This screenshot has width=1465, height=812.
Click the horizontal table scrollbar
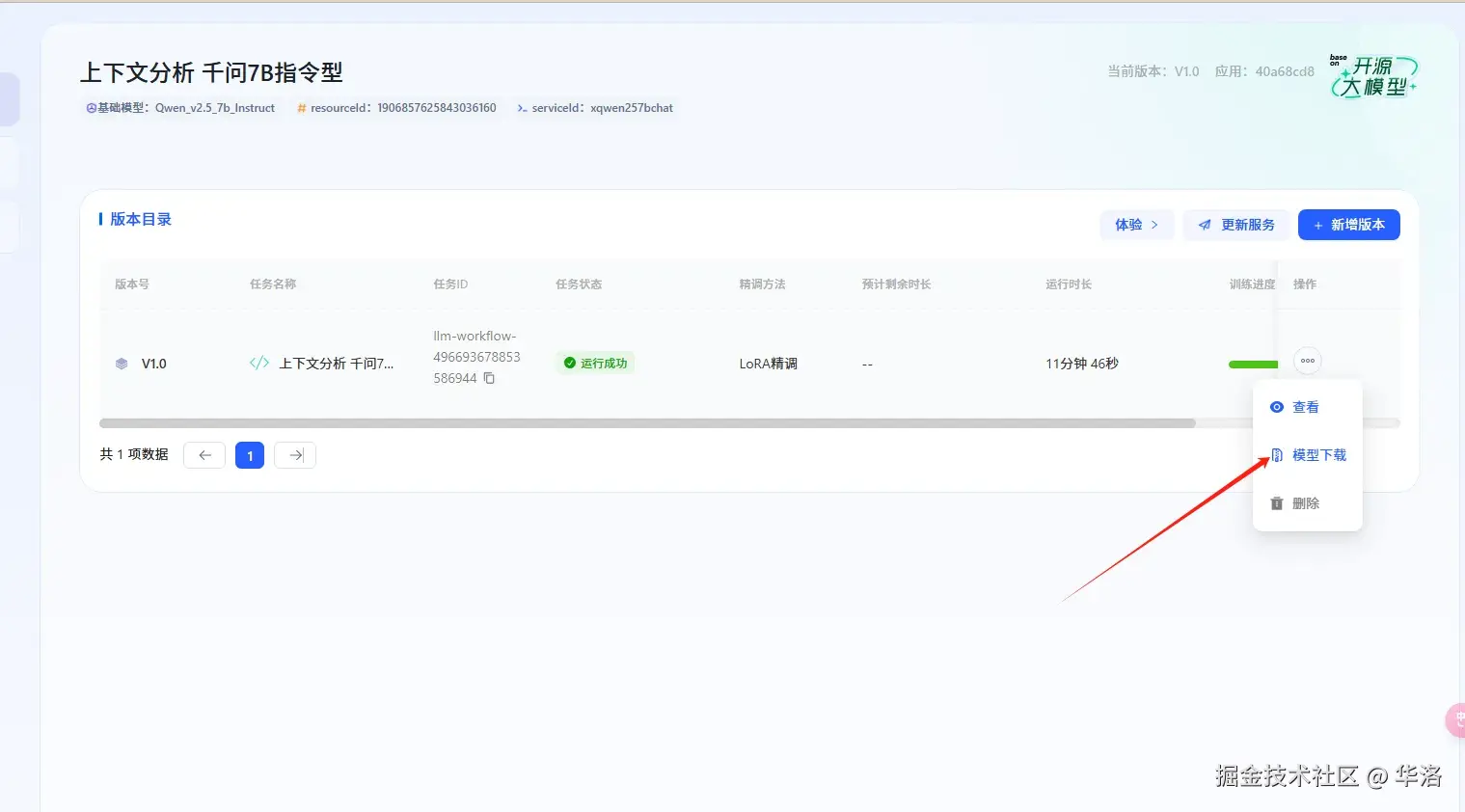(647, 423)
